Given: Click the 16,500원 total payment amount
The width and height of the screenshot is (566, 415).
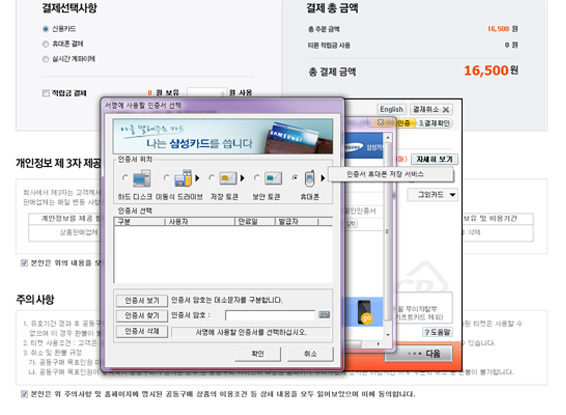Looking at the screenshot, I should click(x=491, y=70).
